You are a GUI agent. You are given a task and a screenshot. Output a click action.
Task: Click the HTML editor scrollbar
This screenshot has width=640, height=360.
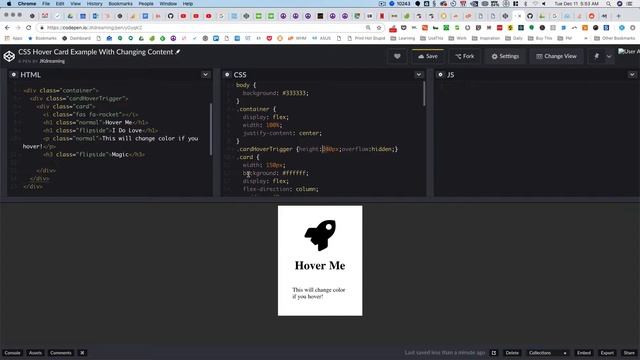tap(211, 129)
